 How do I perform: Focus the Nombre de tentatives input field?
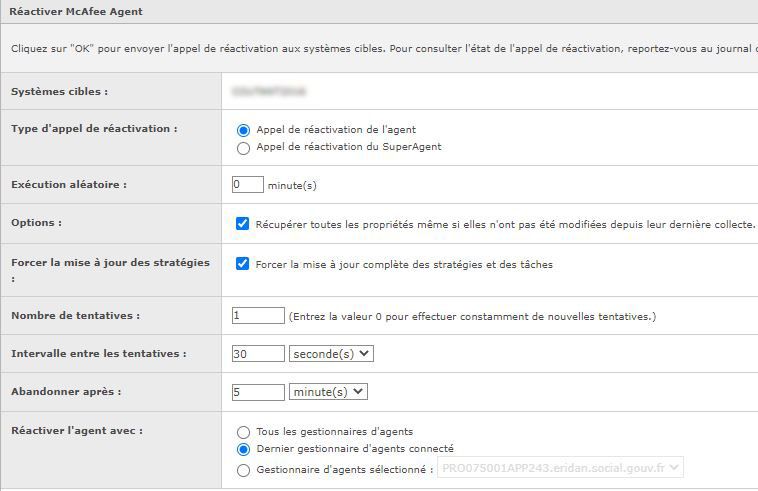[x=258, y=316]
